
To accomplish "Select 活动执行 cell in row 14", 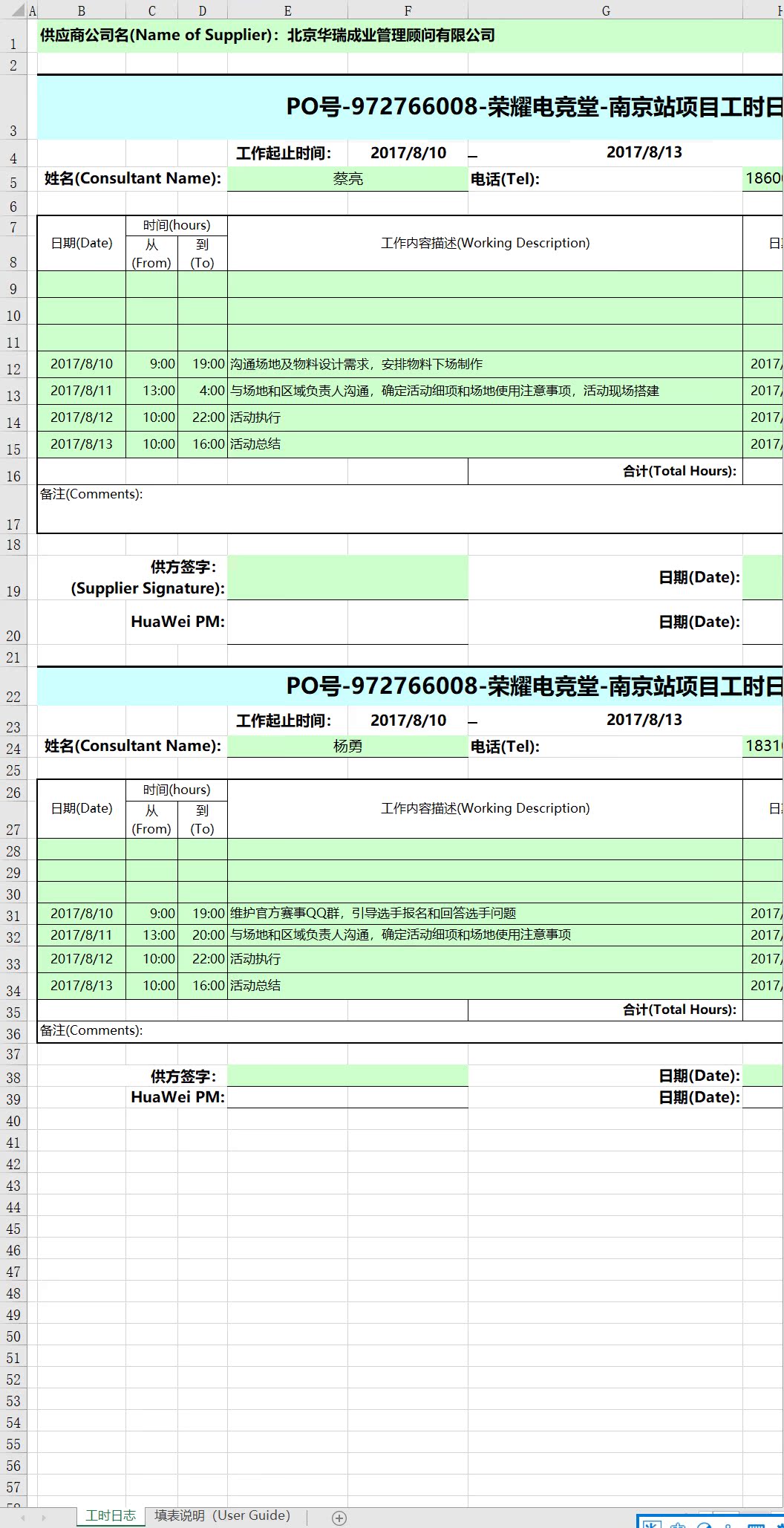I will [485, 417].
